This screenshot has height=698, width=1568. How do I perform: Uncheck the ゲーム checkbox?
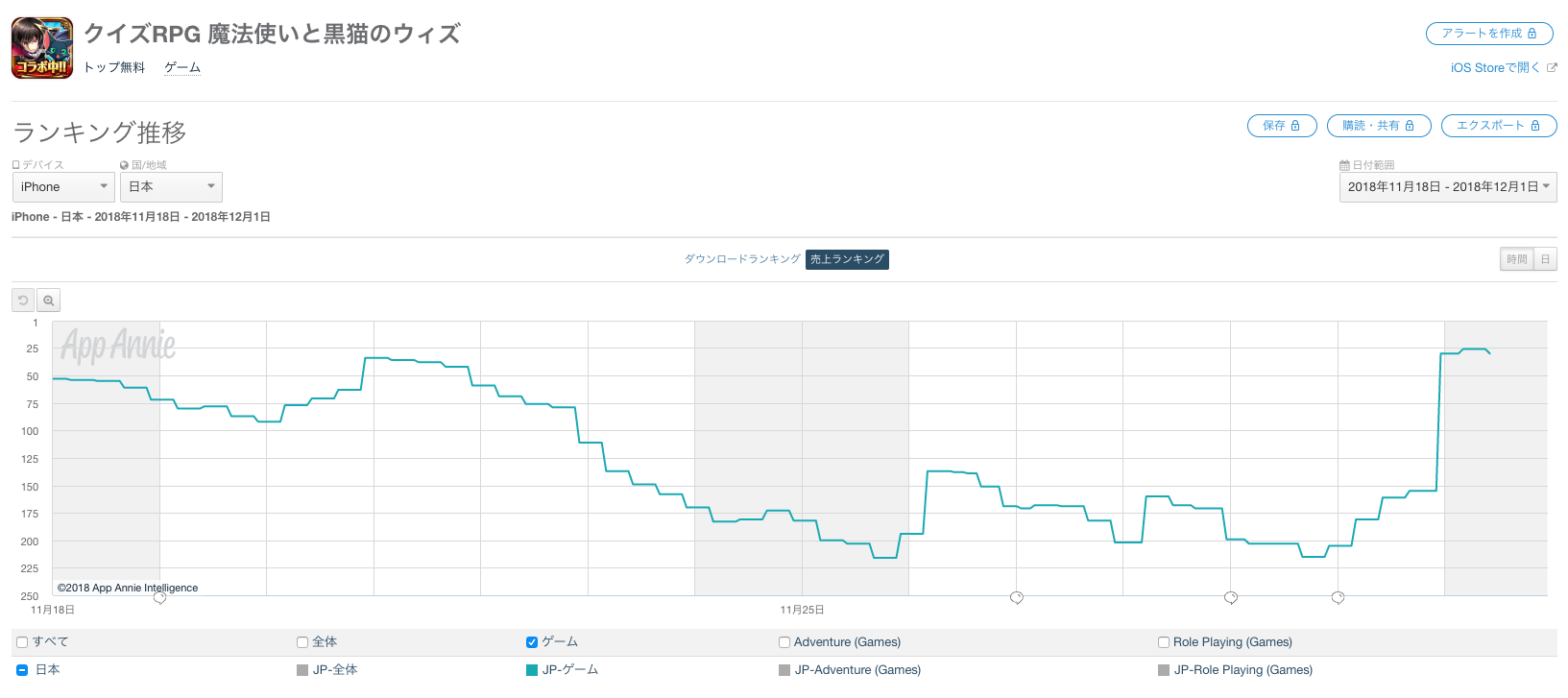tap(532, 642)
